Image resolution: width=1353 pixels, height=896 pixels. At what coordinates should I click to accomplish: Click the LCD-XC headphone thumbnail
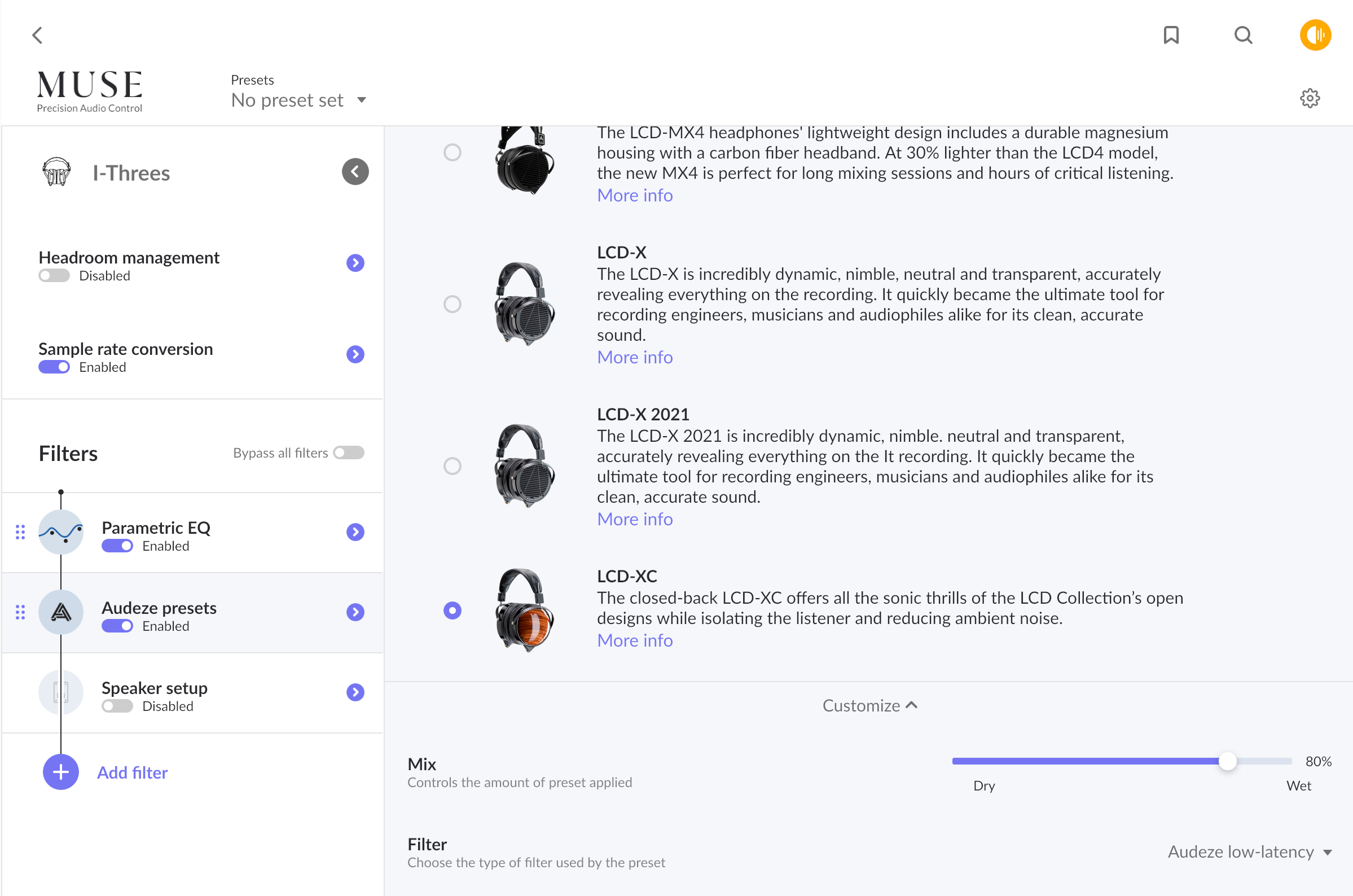524,610
